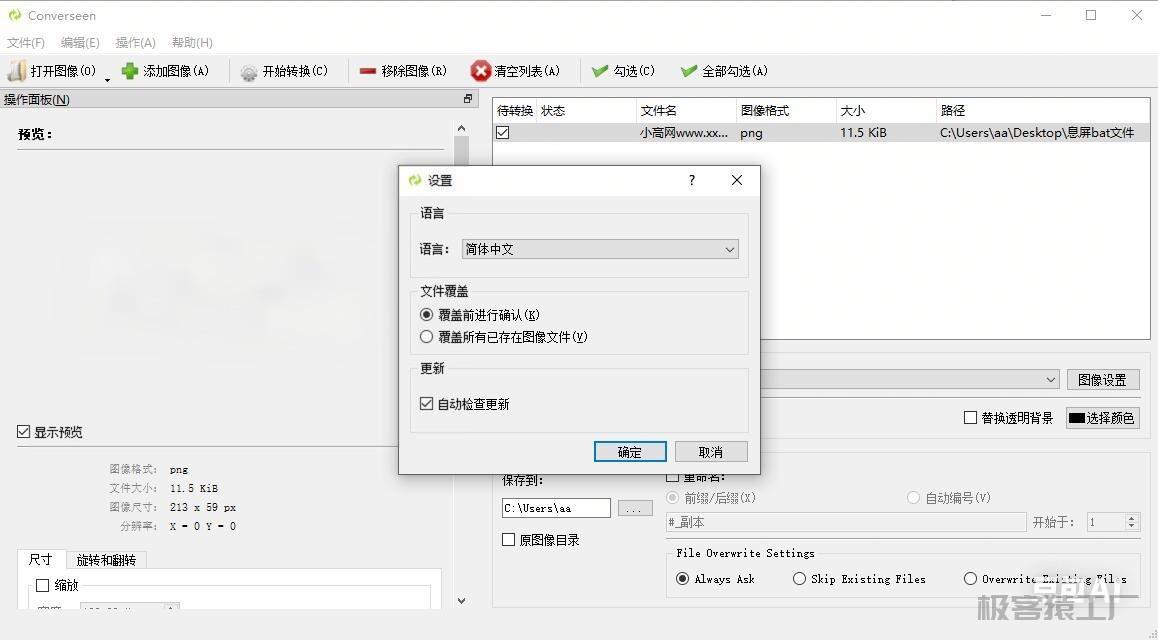Click the green plus 添加图像 icon

pos(130,71)
